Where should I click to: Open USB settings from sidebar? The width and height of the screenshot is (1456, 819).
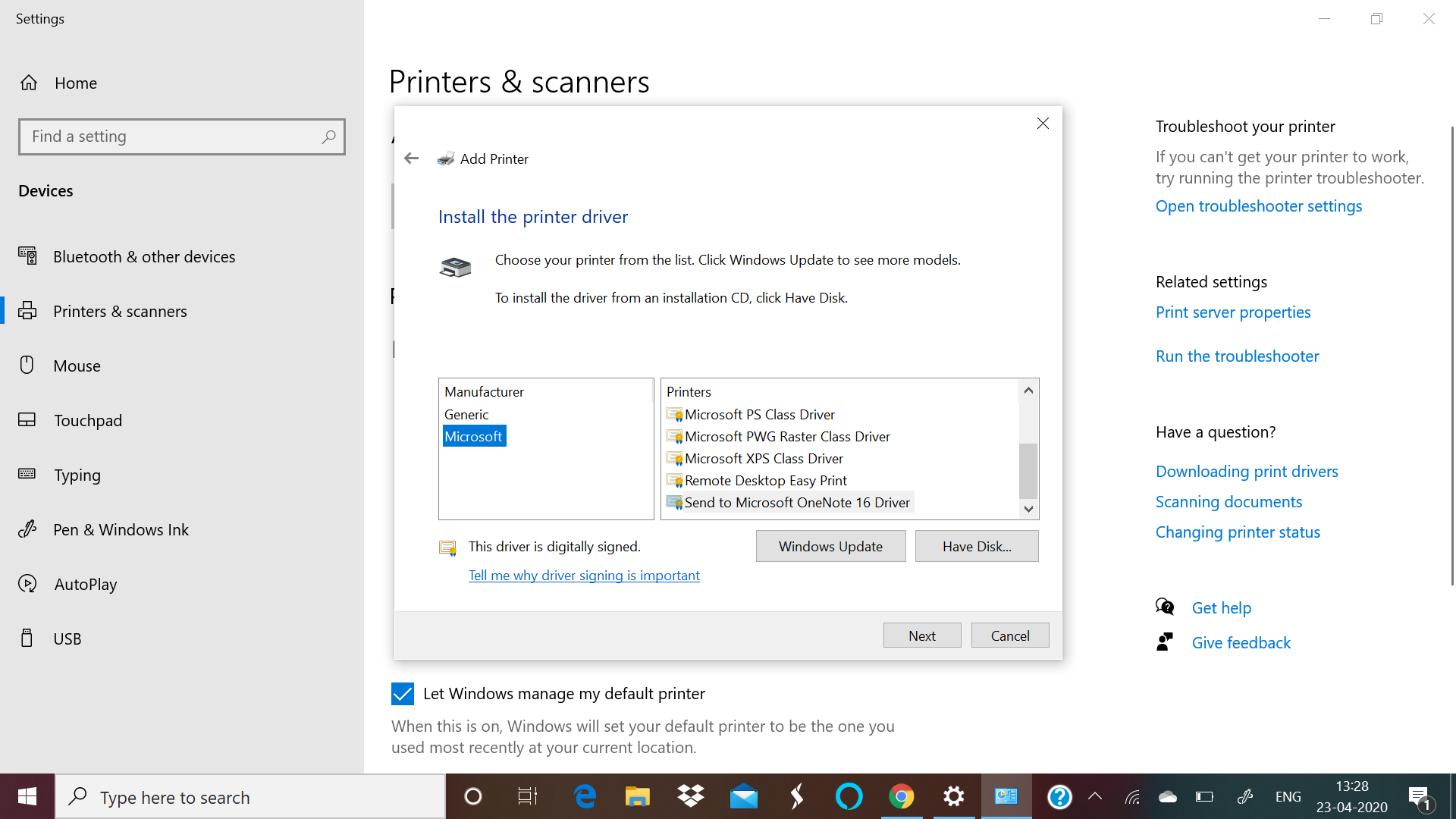point(67,639)
